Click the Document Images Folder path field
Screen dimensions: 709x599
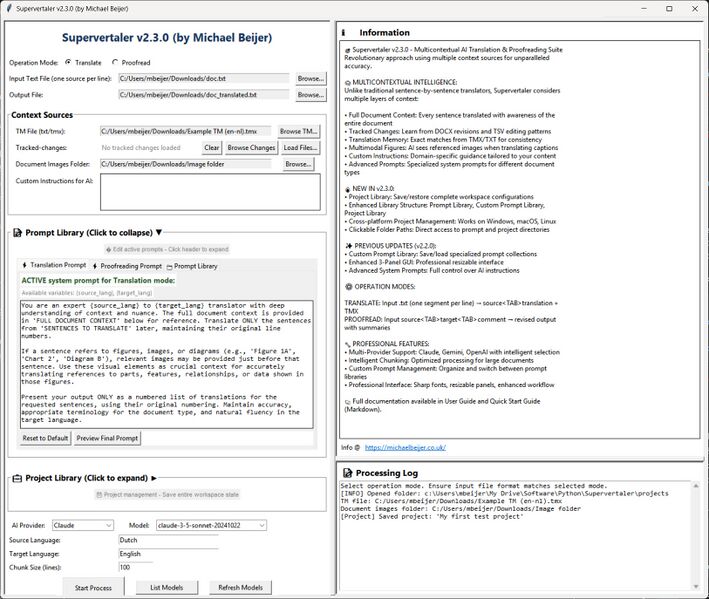185,164
